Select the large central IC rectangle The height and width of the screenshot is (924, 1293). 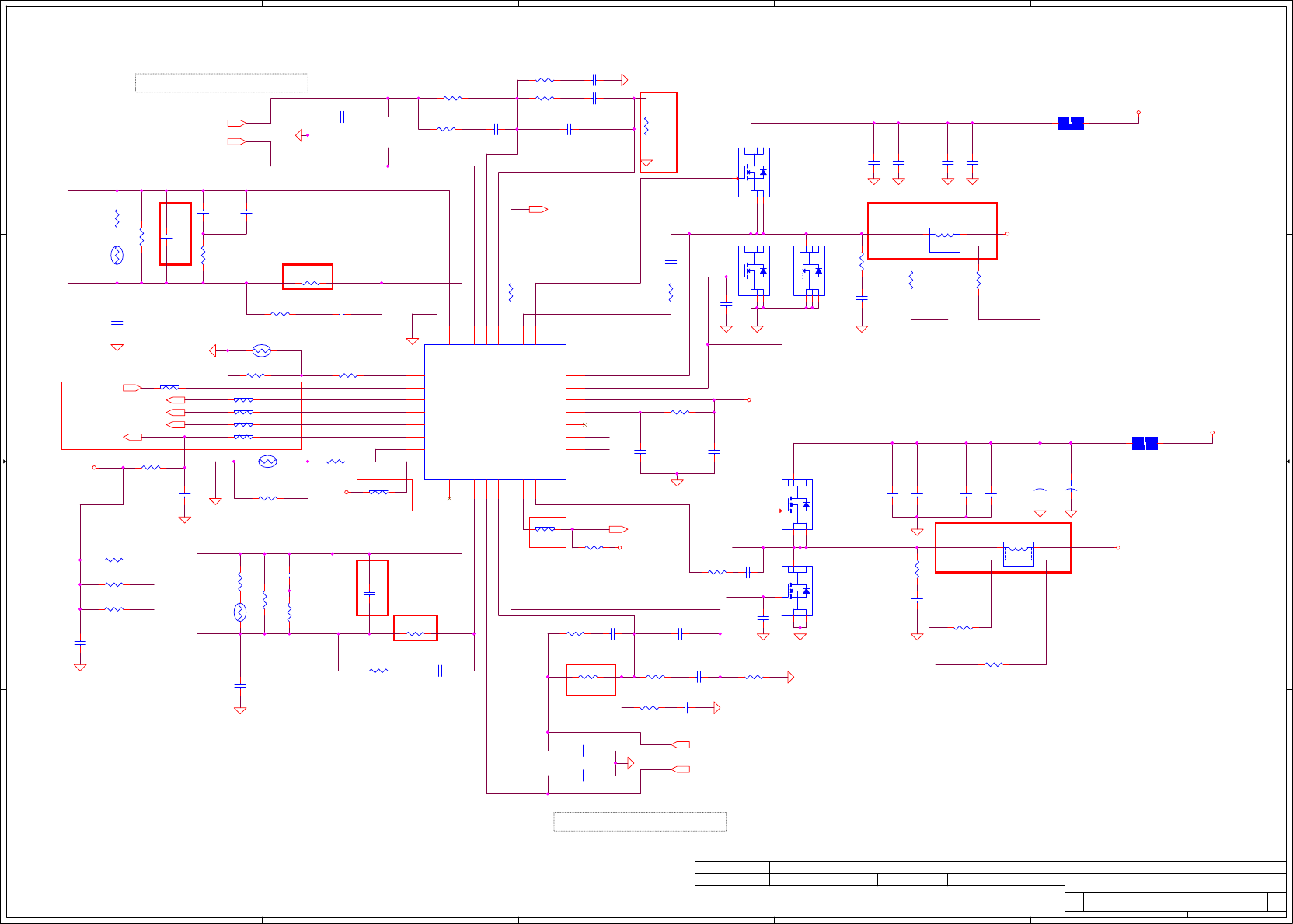tap(495, 412)
